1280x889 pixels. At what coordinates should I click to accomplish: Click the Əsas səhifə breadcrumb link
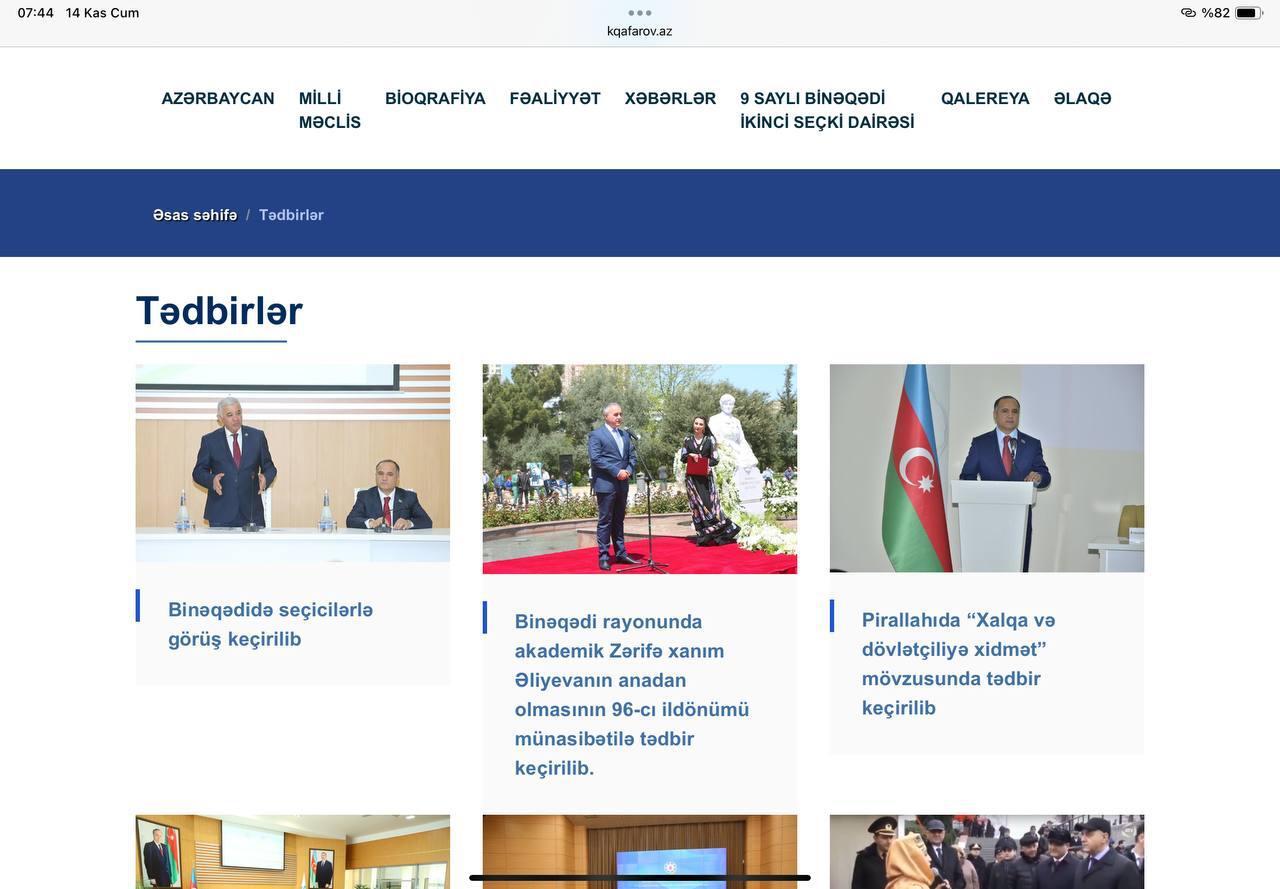[x=195, y=215]
